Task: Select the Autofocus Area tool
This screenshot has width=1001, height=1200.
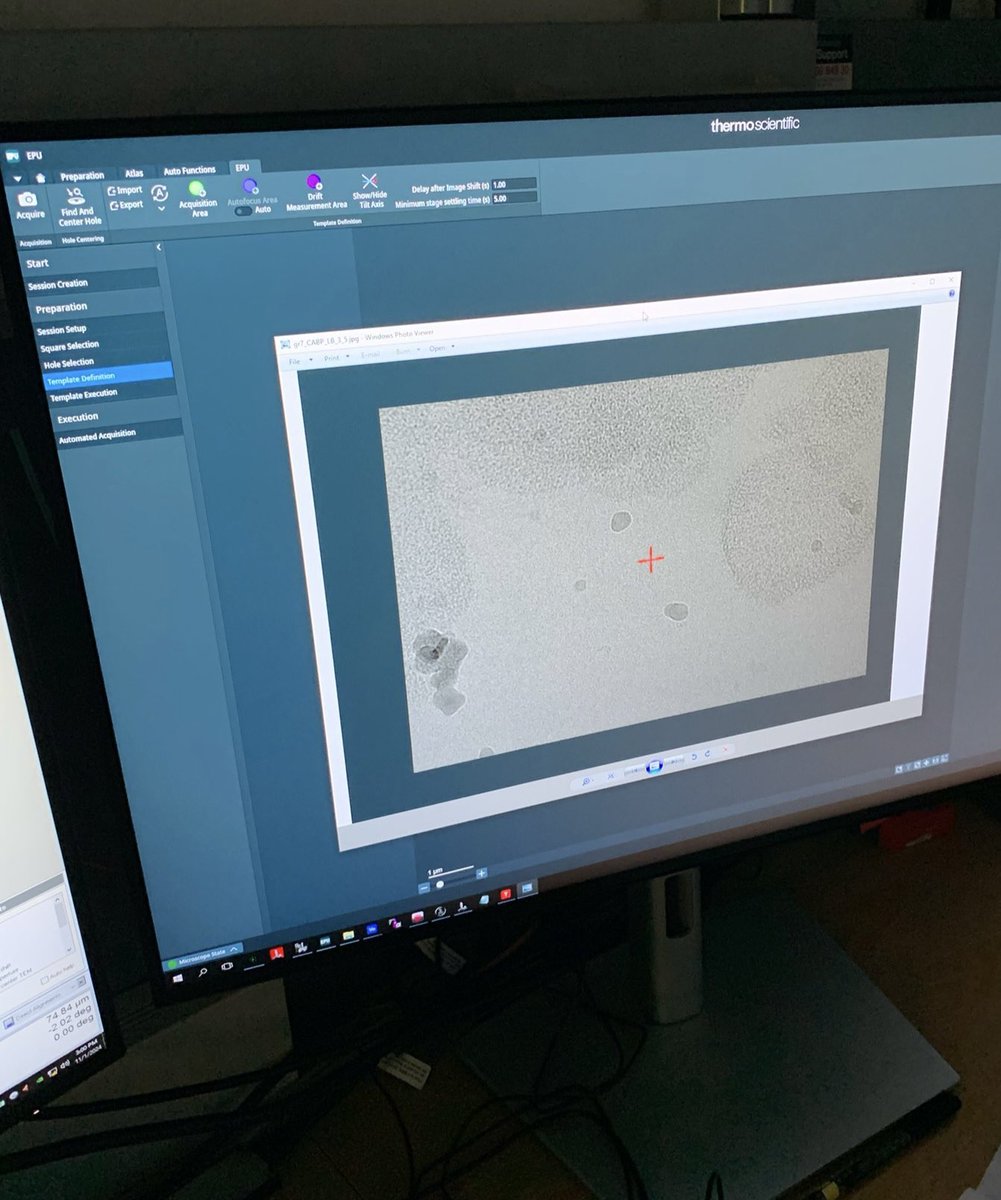Action: 251,192
